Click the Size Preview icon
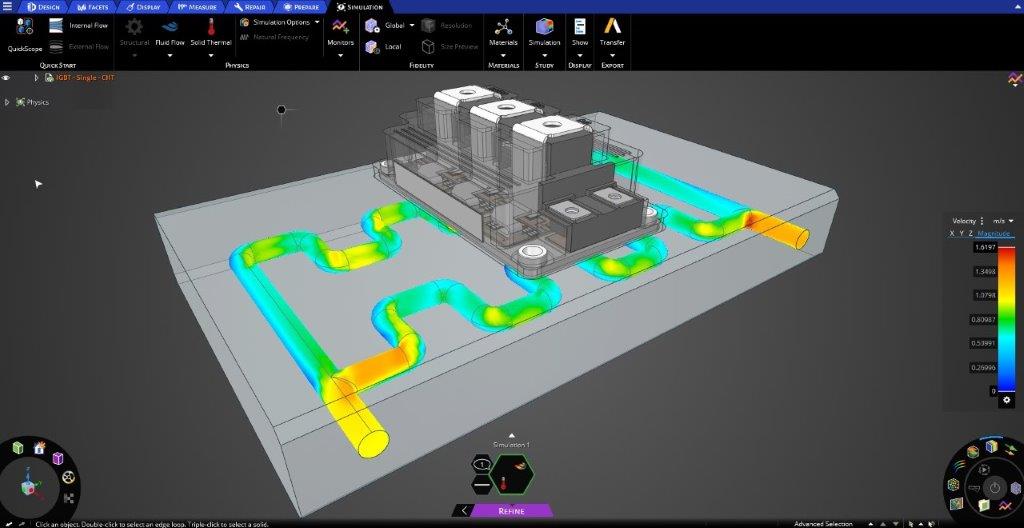Screen dimensions: 1024x528 pyautogui.click(x=428, y=46)
